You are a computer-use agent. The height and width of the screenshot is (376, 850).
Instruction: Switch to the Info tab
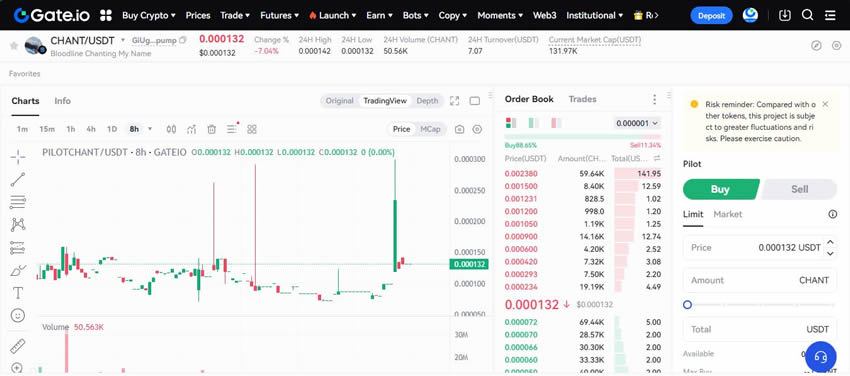(x=62, y=101)
